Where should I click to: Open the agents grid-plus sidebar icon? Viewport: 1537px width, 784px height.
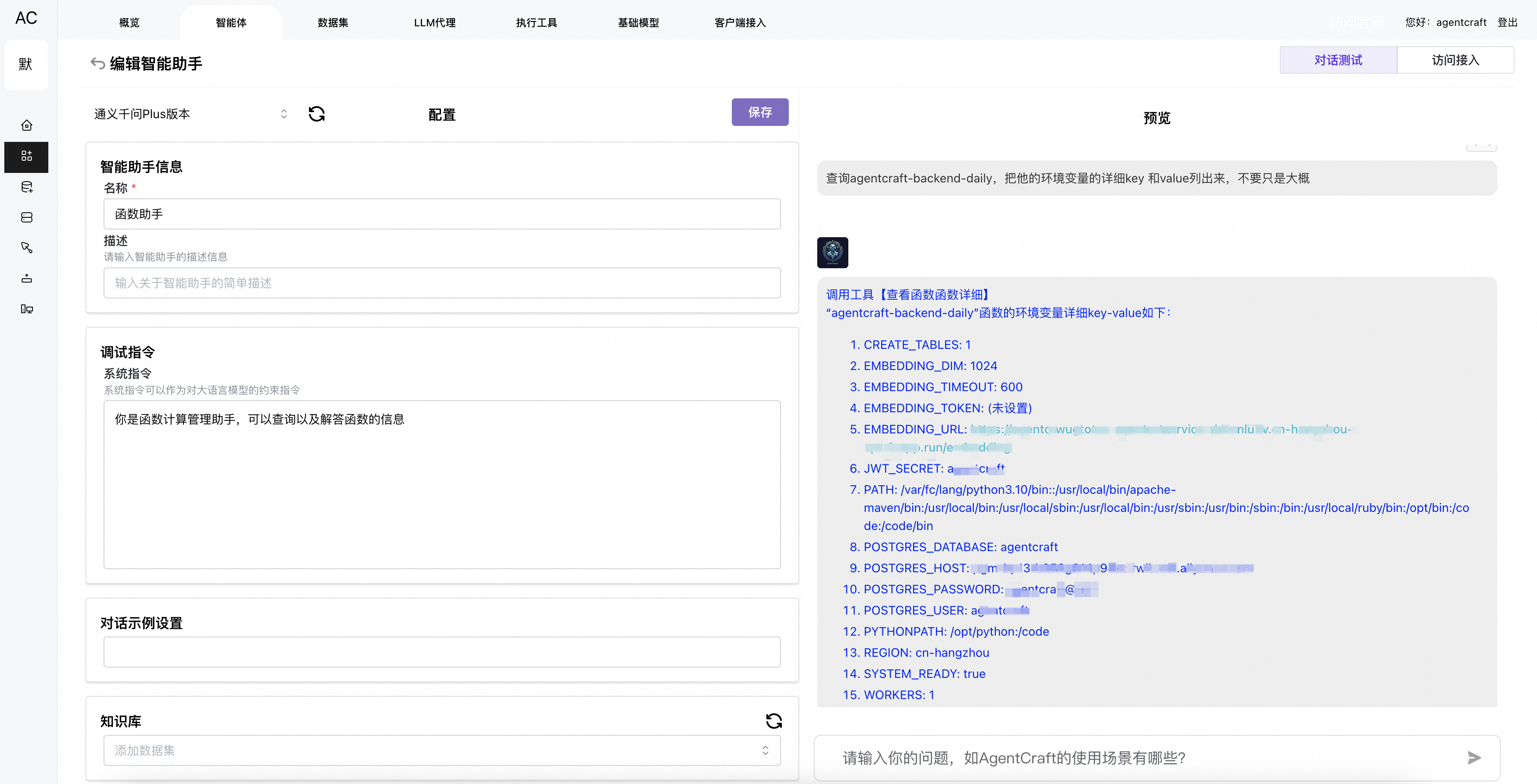click(26, 156)
